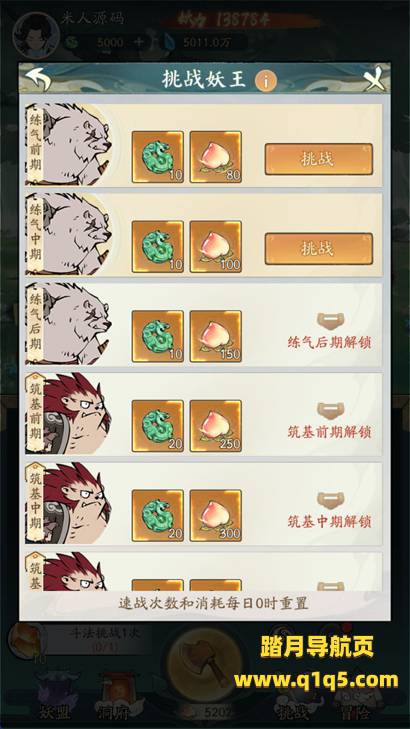Tap the jade reward showing 20 in 筑基中期 row
410x729 pixels.
pos(158,515)
